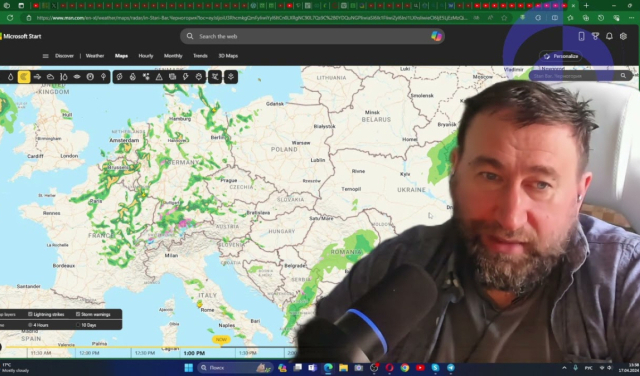The image size is (640, 376).
Task: Open the 3D Maps tab
Action: coord(228,56)
